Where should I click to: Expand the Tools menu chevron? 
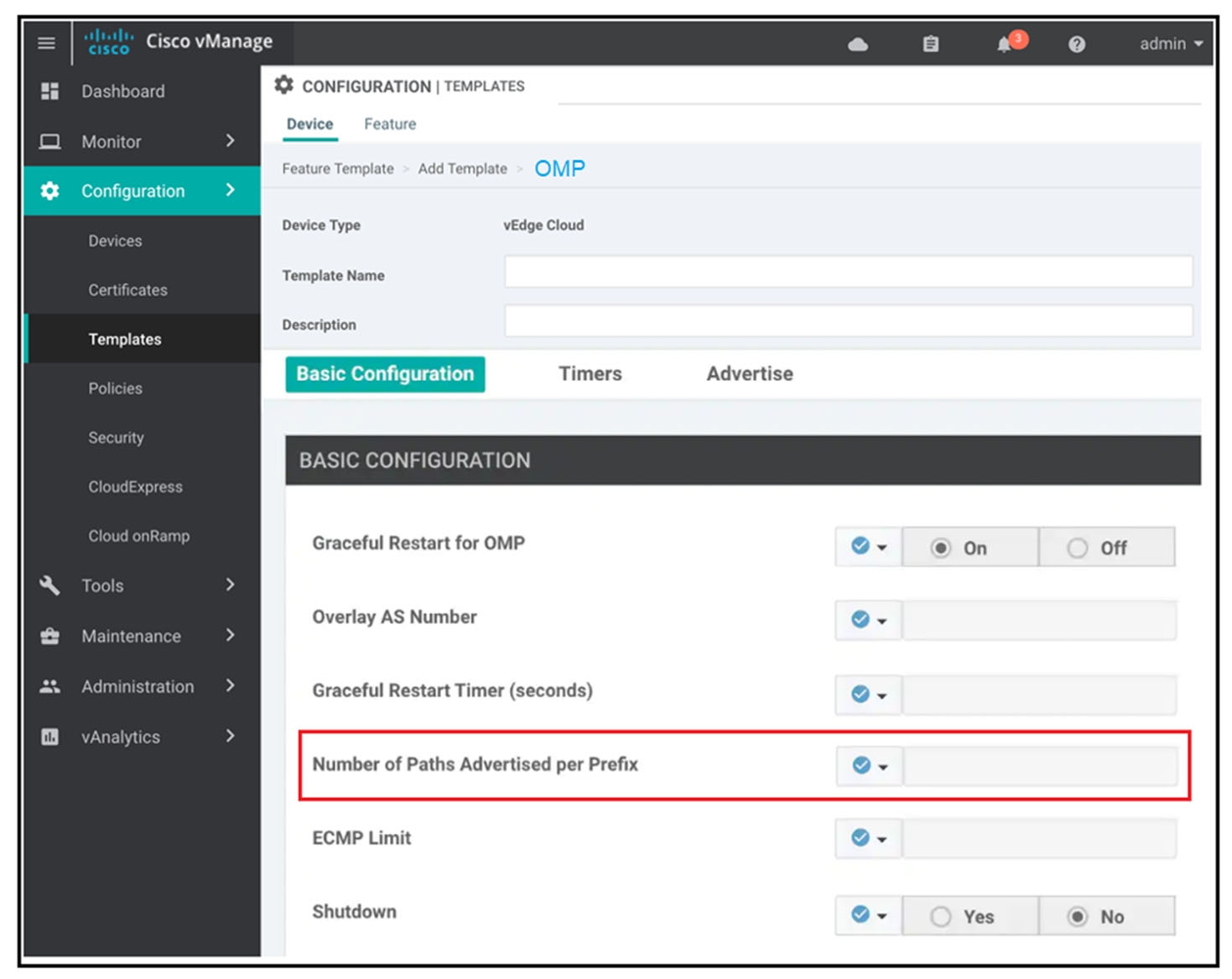(231, 585)
